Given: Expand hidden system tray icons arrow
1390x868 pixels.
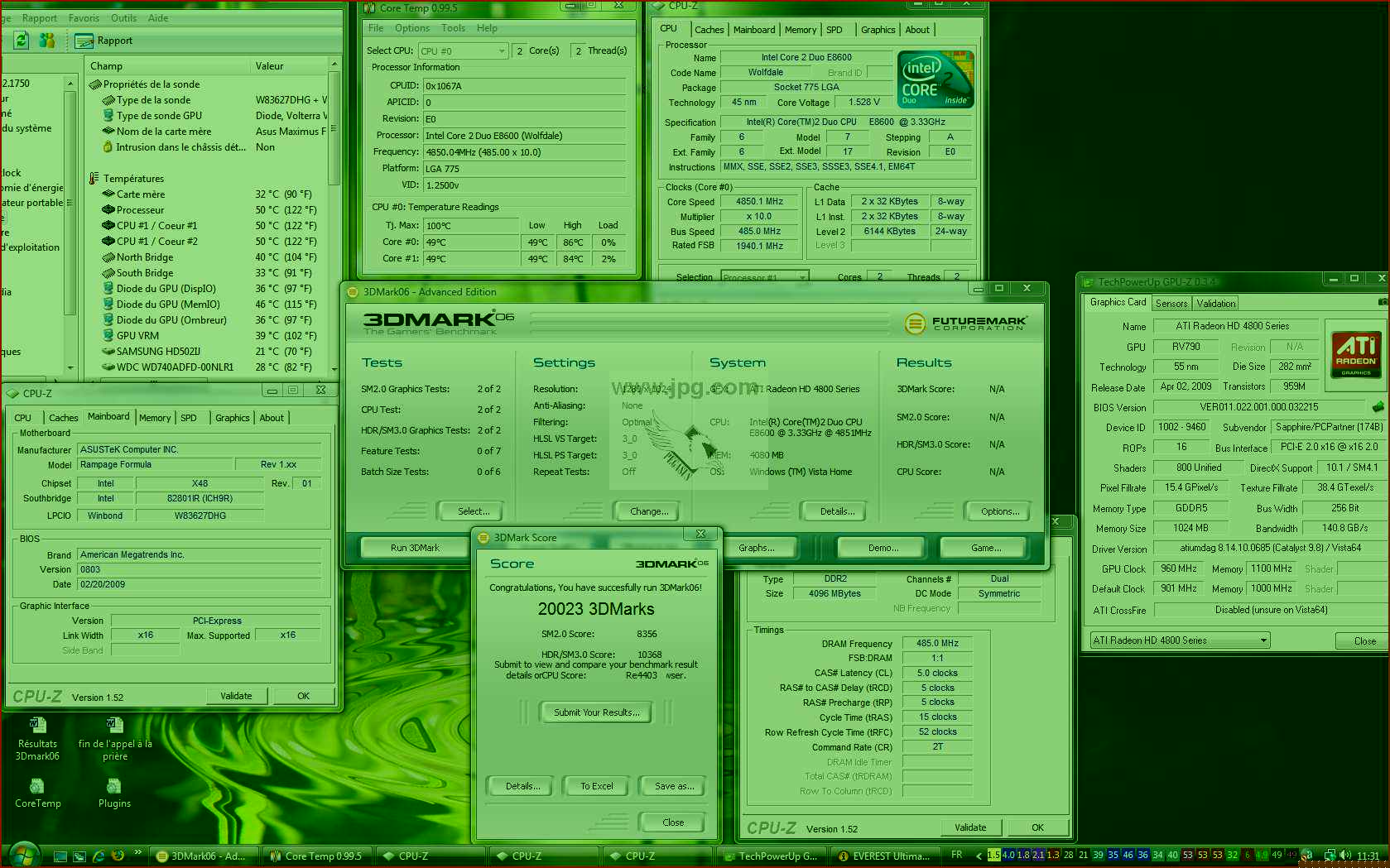Looking at the screenshot, I should point(979,856).
